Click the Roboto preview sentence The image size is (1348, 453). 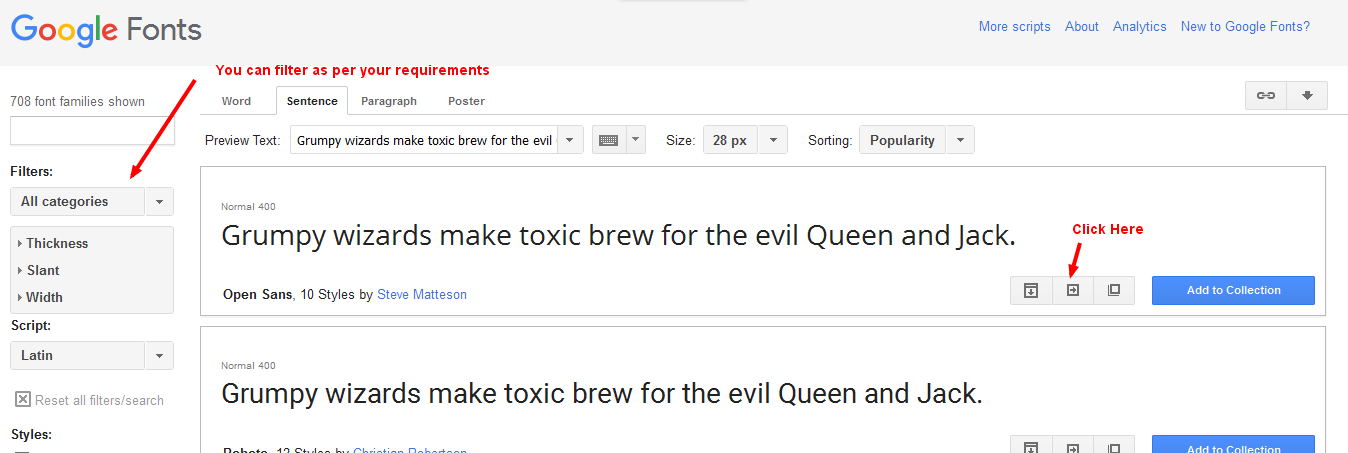point(602,394)
